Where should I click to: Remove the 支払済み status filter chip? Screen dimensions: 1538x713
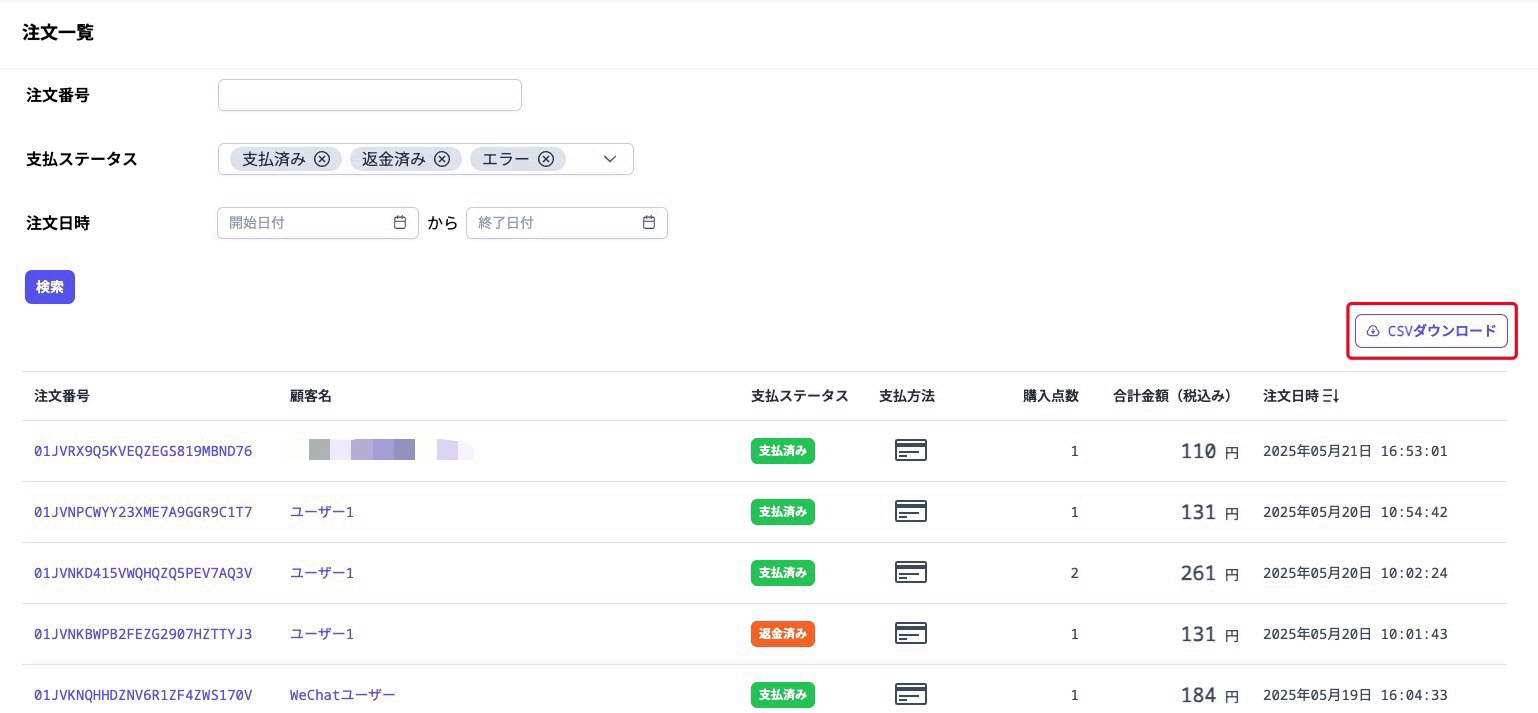pos(322,159)
